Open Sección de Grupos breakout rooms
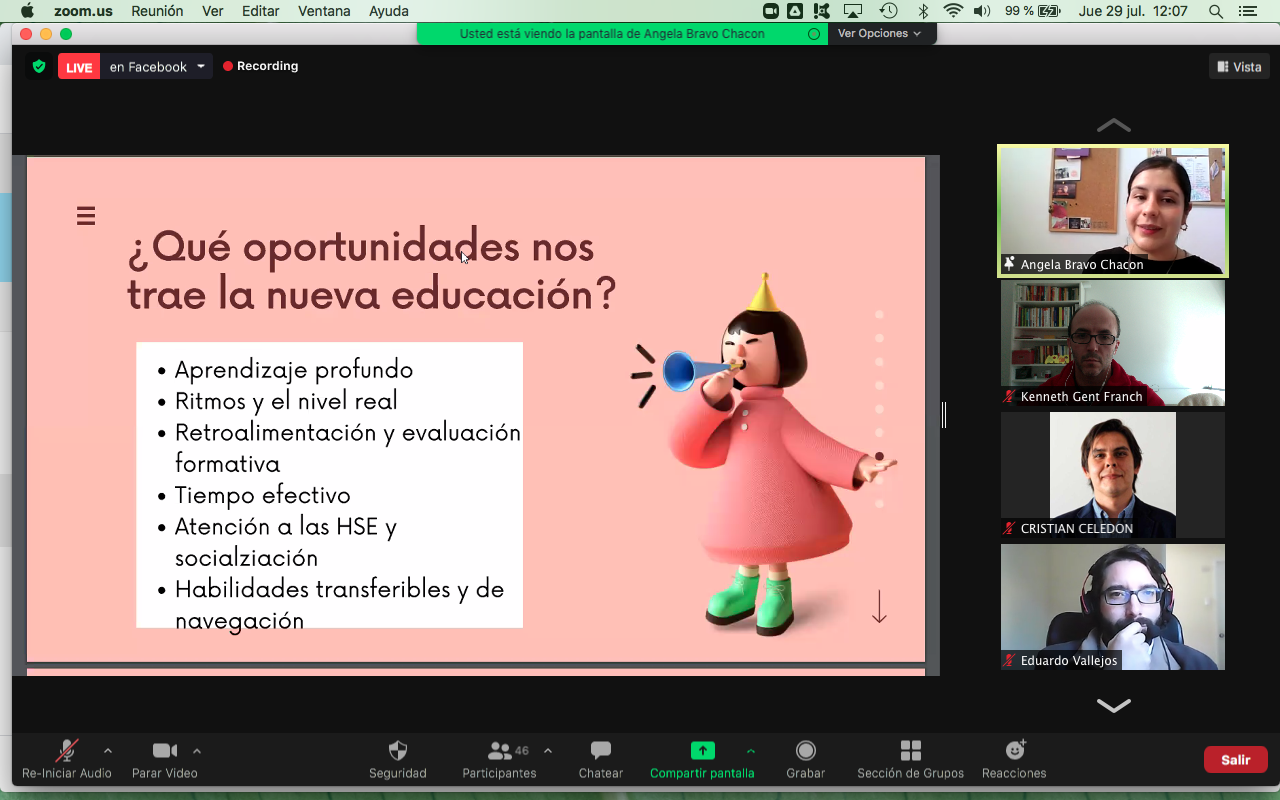 (x=910, y=751)
